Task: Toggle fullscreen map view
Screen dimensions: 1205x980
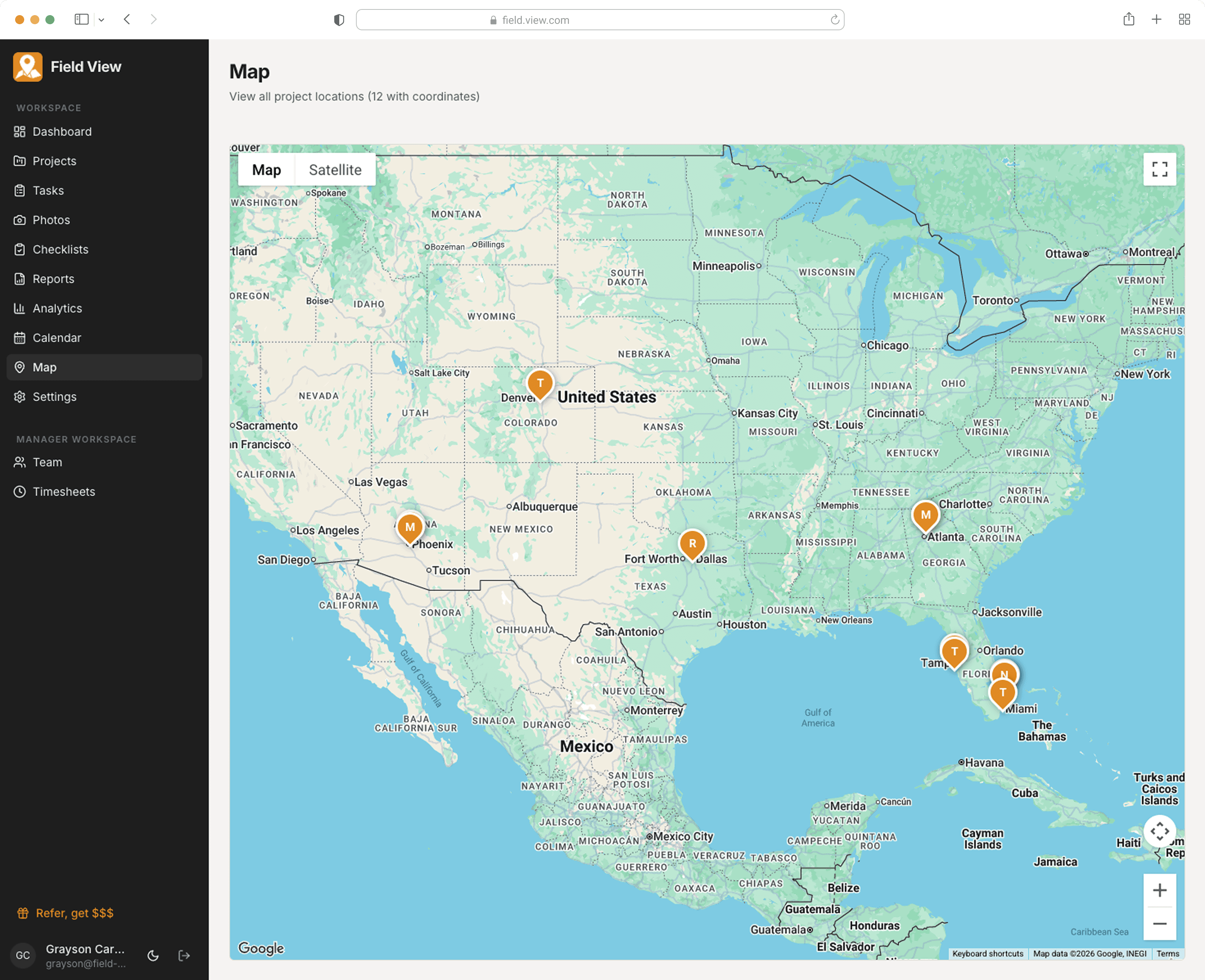Action: pos(1160,169)
